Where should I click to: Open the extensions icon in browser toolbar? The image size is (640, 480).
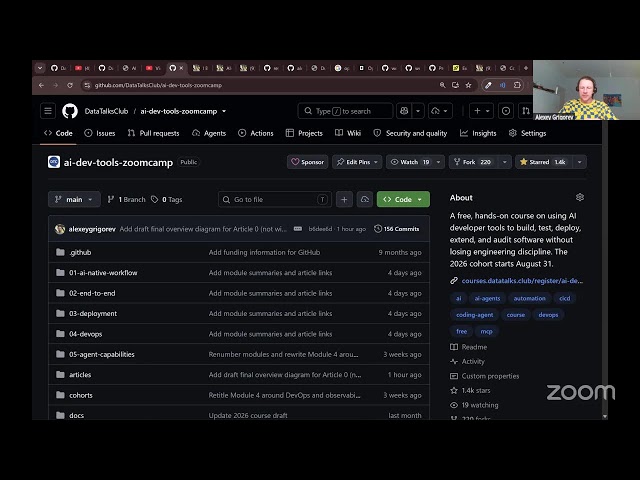click(517, 85)
